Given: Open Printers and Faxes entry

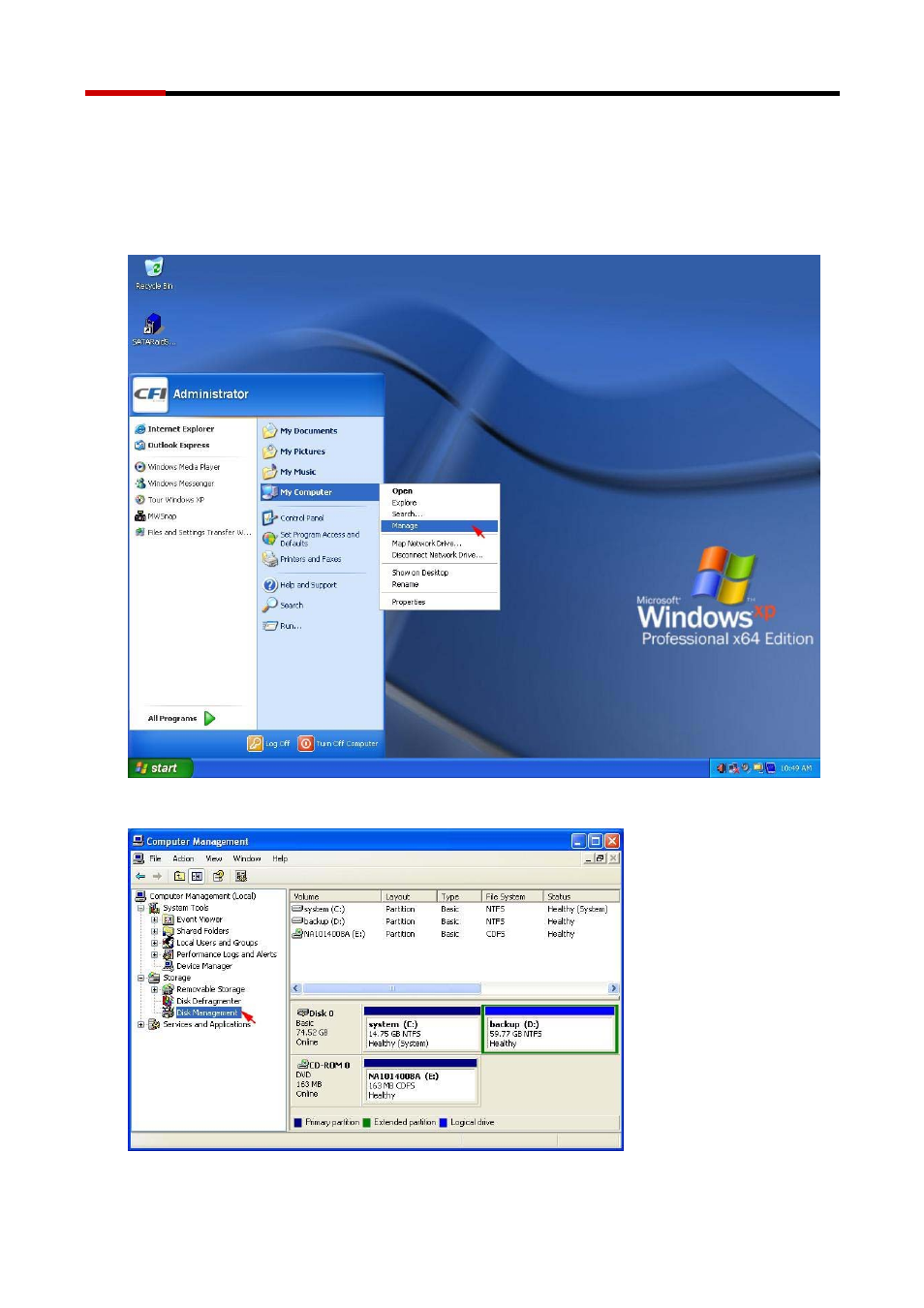Looking at the screenshot, I should coord(302,559).
